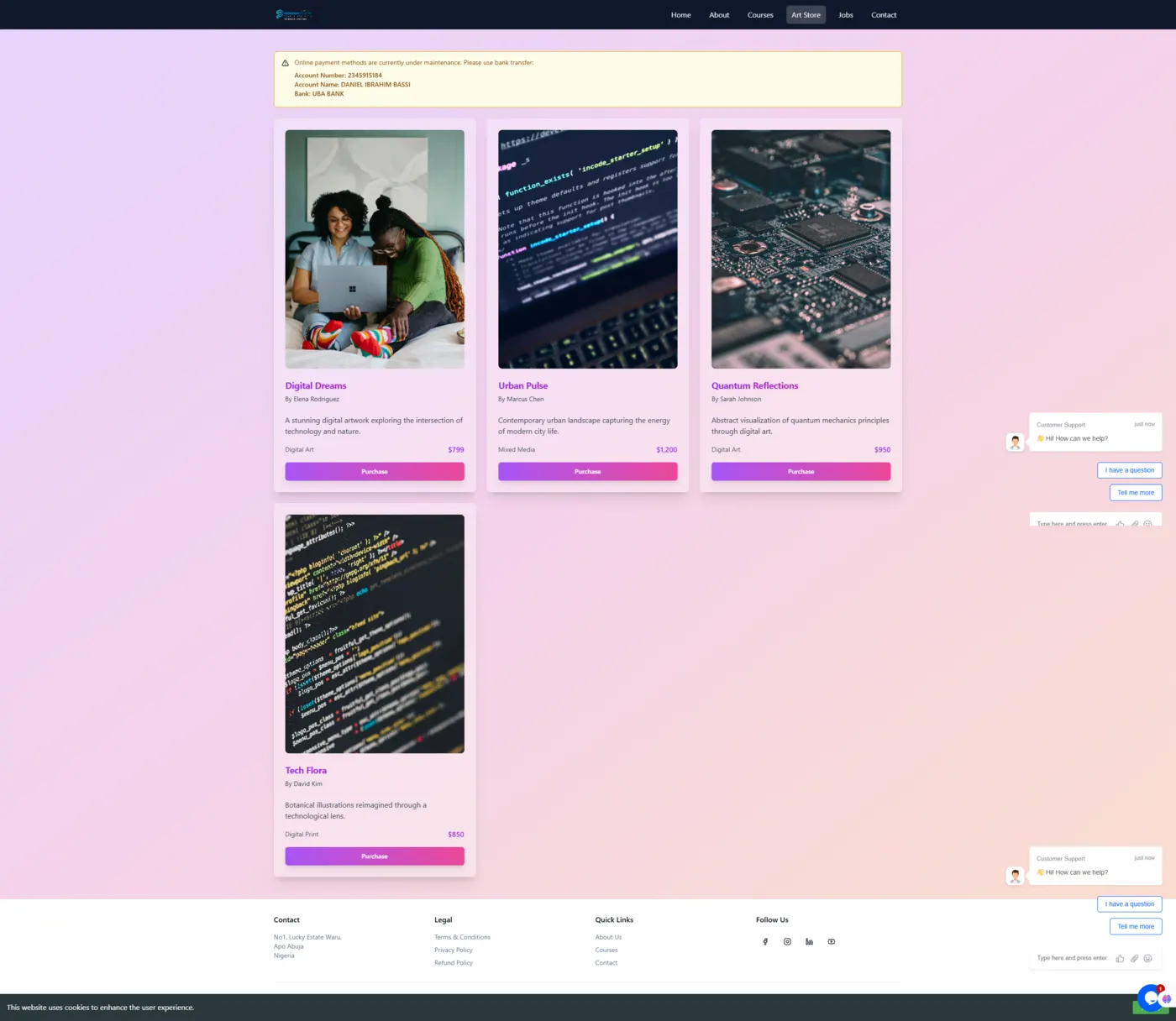Open Jobs in the top navigation
This screenshot has width=1176, height=1021.
(x=846, y=15)
